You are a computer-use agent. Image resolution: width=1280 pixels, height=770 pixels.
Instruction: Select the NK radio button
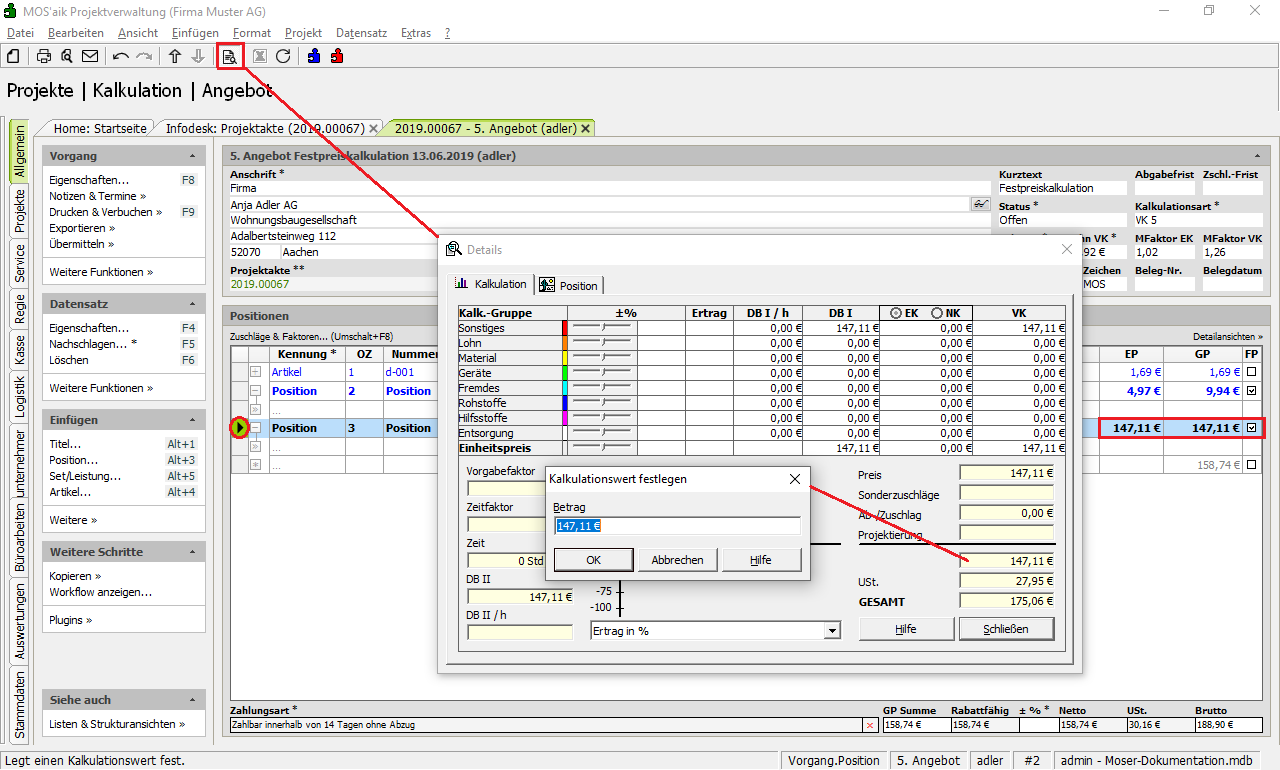[937, 313]
